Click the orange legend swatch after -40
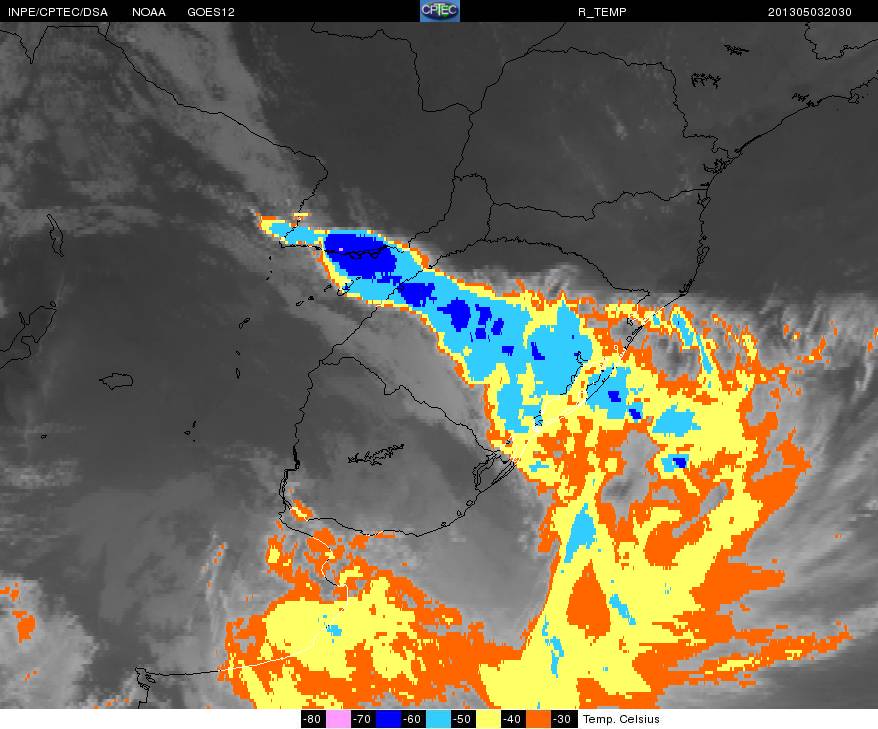The width and height of the screenshot is (878, 729). (x=538, y=719)
